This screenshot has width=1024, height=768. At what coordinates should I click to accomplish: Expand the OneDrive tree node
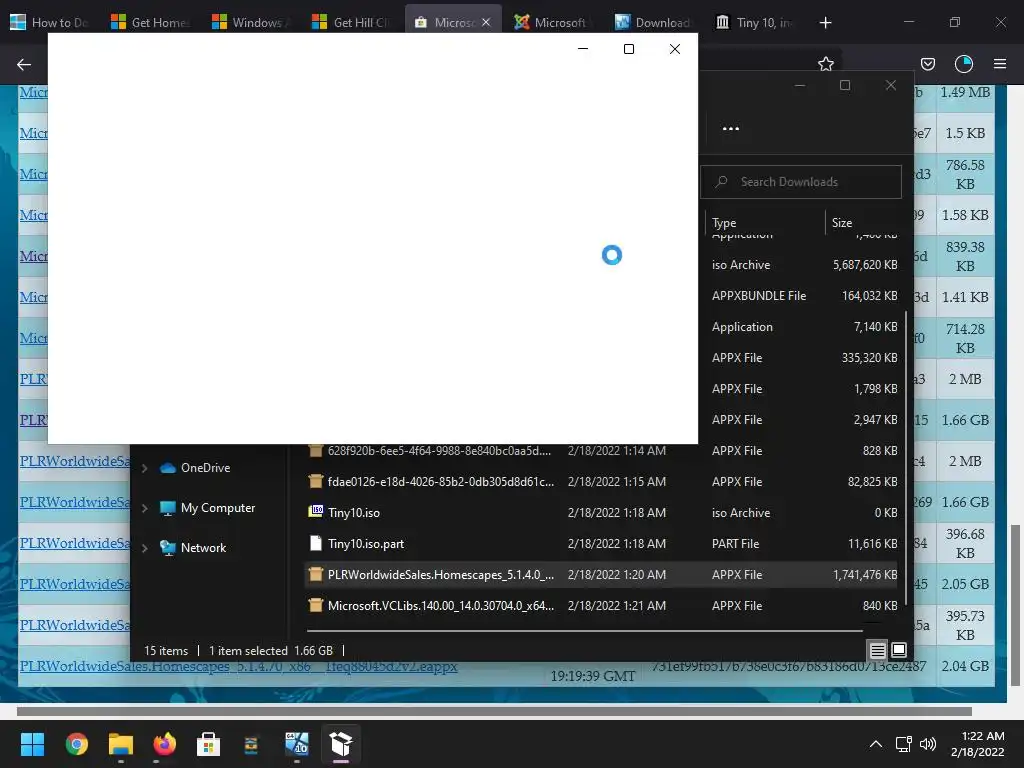[144, 468]
